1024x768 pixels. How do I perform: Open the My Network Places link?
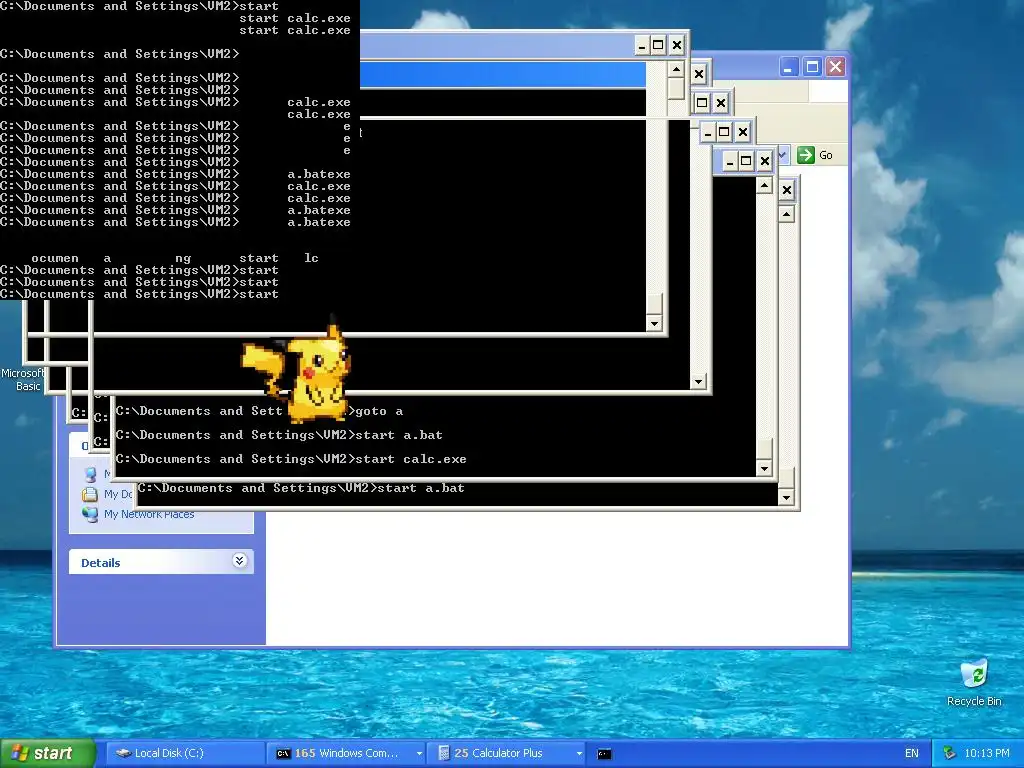[x=149, y=514]
